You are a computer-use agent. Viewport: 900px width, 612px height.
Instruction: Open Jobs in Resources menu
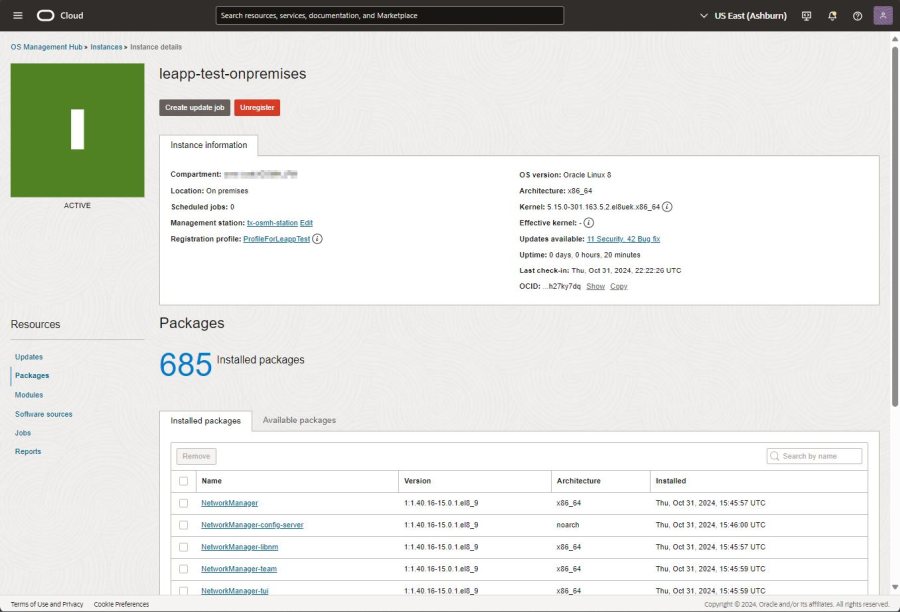coord(23,433)
